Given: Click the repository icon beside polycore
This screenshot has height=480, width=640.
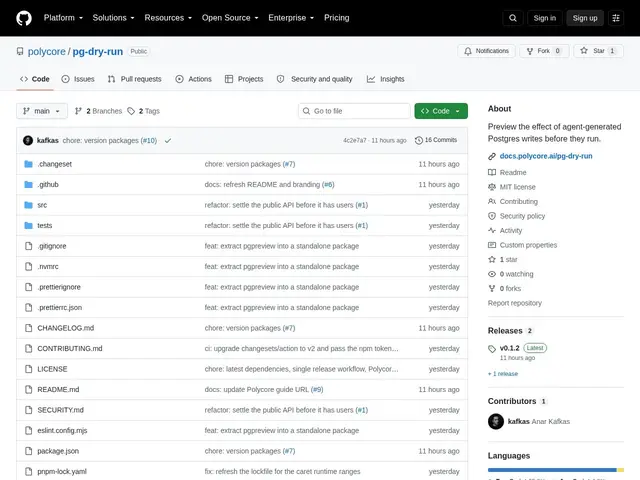Looking at the screenshot, I should 20,51.
